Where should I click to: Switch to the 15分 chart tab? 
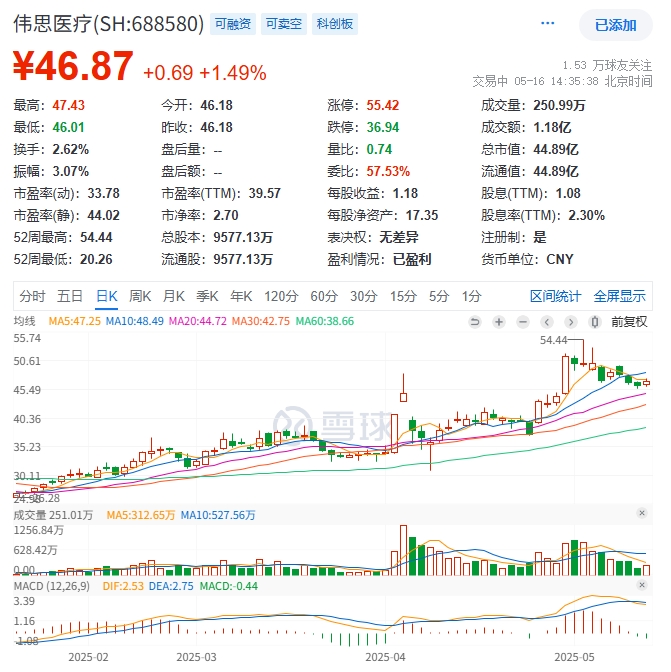pos(403,296)
